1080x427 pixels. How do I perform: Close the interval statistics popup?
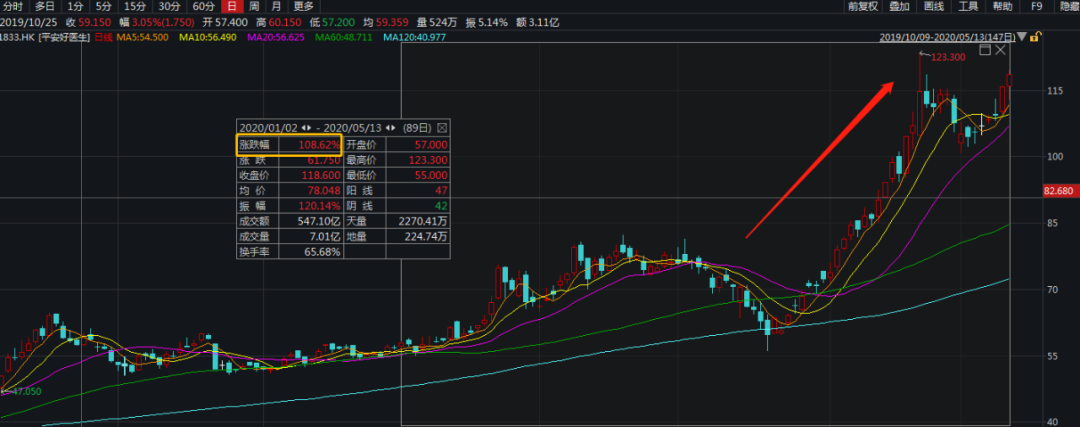tap(443, 128)
